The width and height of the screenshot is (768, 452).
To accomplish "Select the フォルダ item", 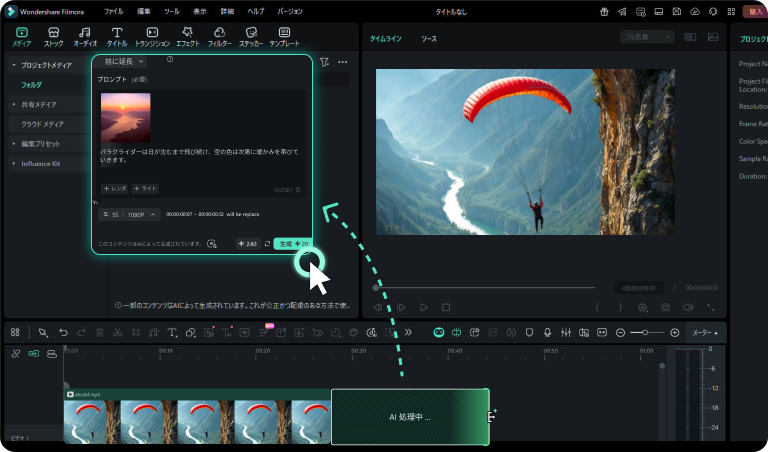I will coord(31,85).
